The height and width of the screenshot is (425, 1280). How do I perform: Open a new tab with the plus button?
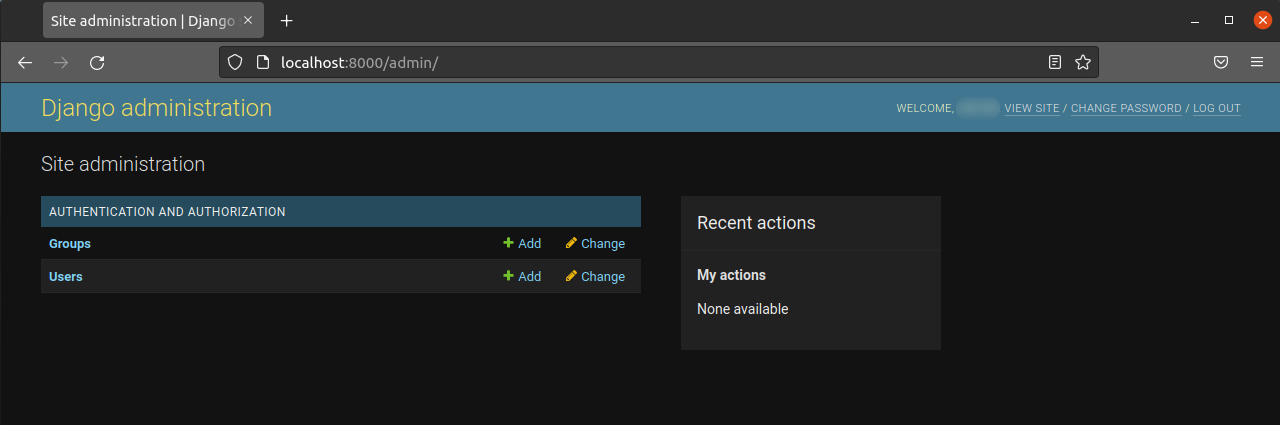pos(287,20)
